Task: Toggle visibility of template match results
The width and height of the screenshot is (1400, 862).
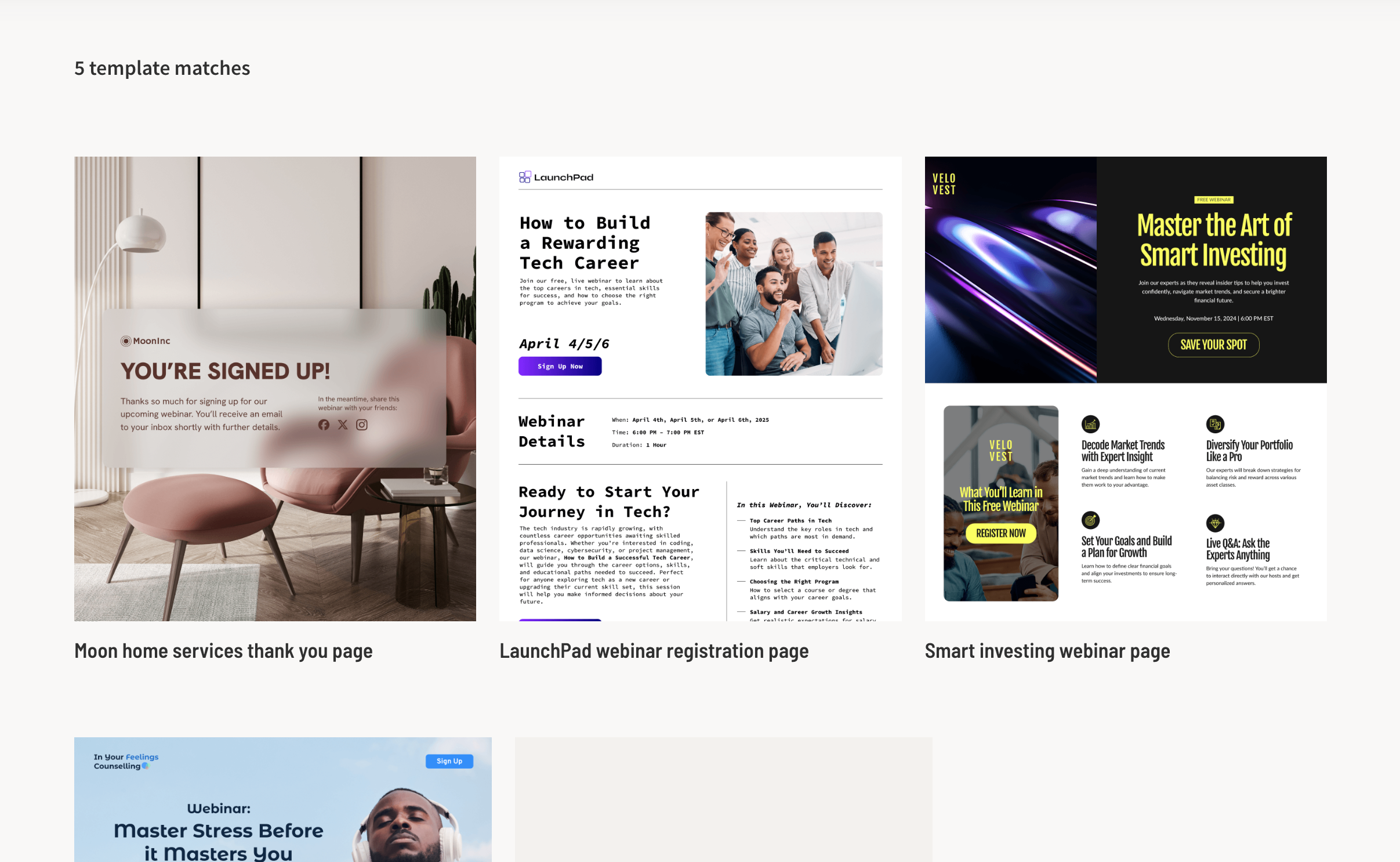Action: [x=162, y=67]
